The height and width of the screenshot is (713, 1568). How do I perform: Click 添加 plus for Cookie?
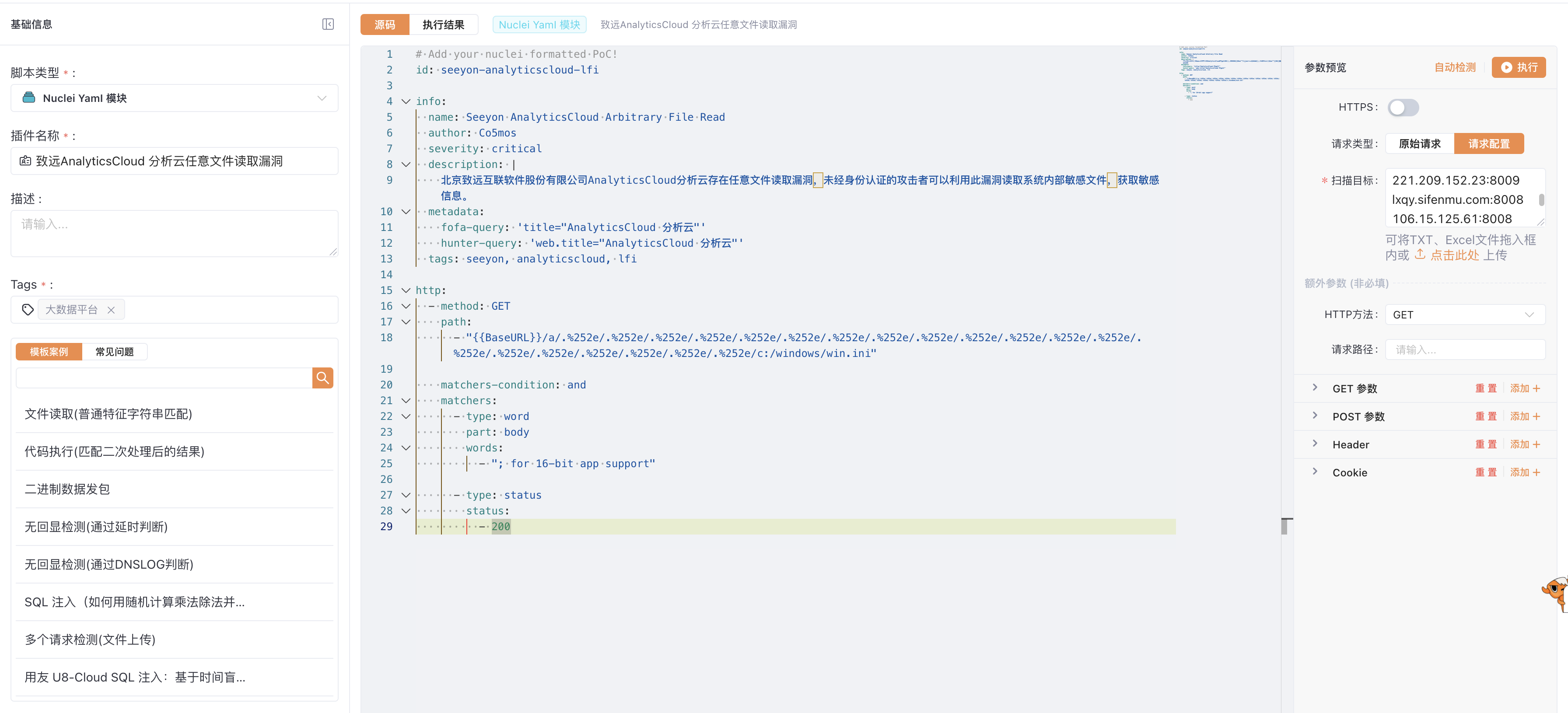pos(1525,472)
